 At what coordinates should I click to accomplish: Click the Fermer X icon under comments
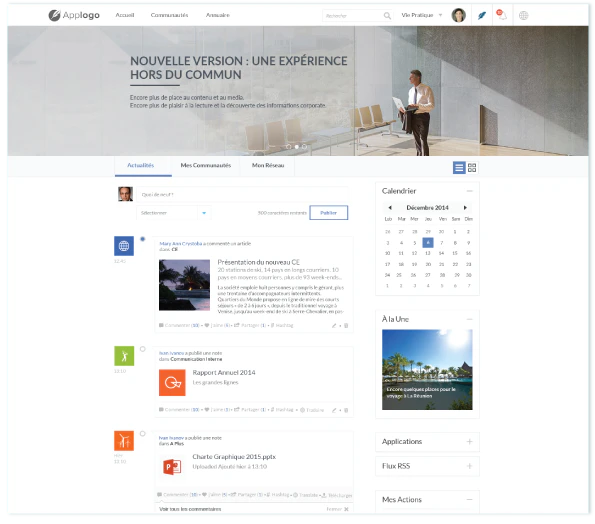point(346,509)
